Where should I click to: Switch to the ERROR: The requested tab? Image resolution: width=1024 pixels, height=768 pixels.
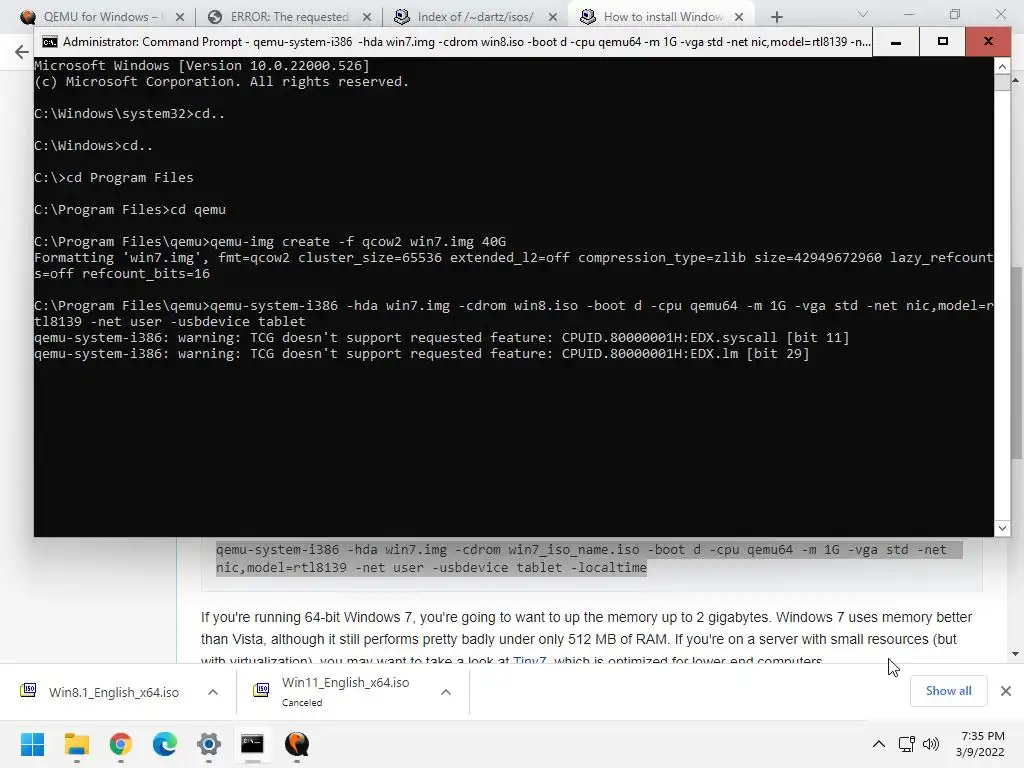click(x=289, y=17)
